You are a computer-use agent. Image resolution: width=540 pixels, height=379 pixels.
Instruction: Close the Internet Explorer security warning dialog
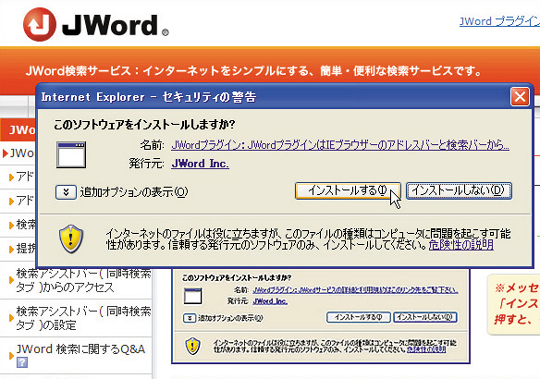pos(520,97)
